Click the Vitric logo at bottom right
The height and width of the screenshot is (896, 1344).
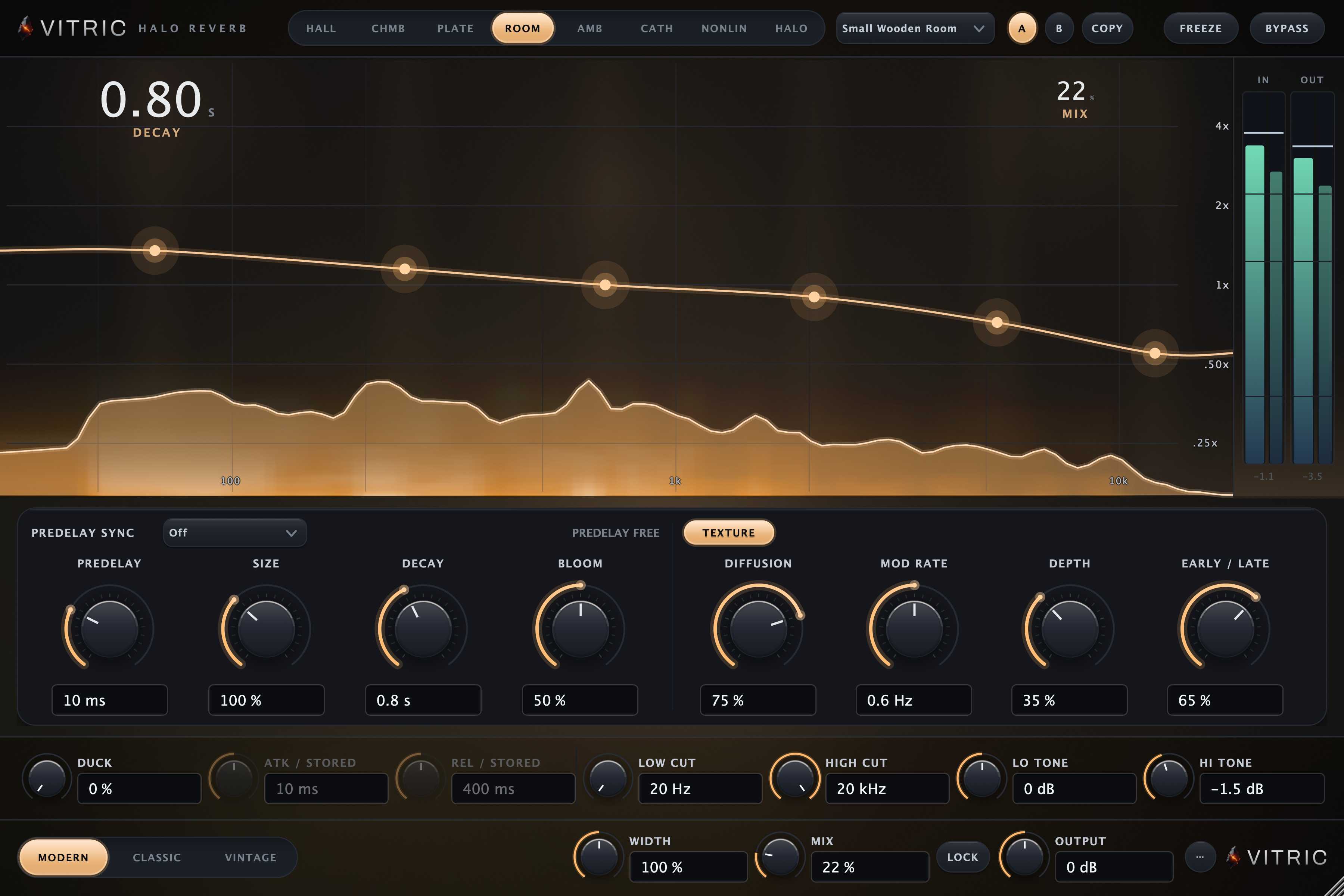(x=1276, y=856)
